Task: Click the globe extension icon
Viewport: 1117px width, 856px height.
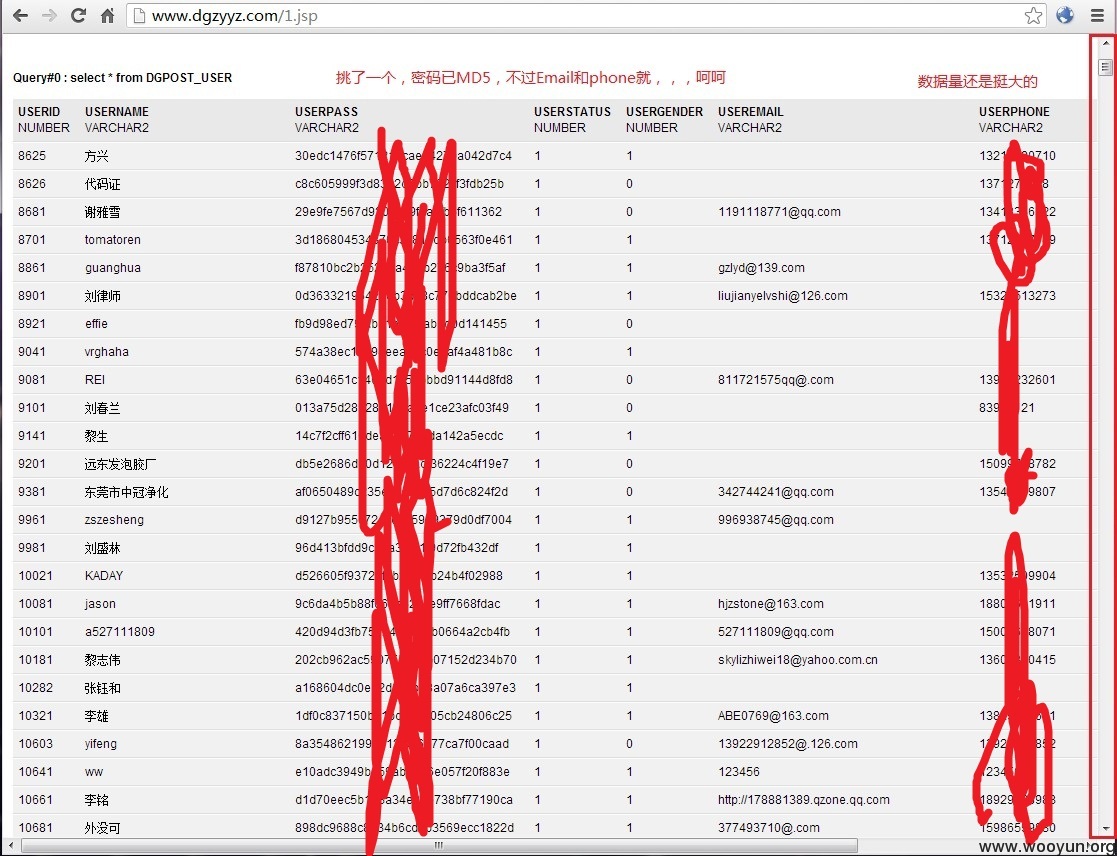Action: point(1065,15)
